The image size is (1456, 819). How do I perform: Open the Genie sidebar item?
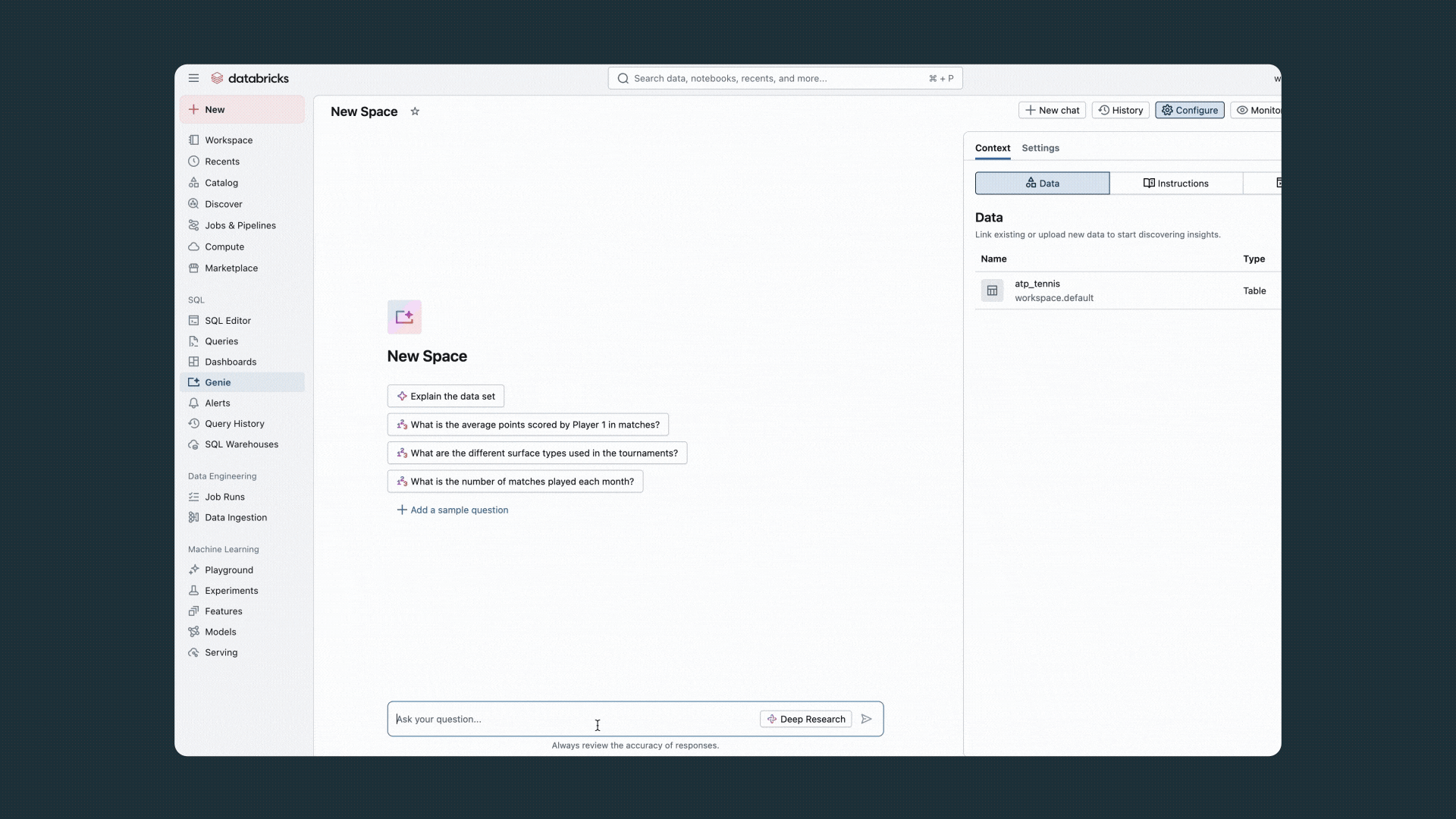pyautogui.click(x=218, y=382)
